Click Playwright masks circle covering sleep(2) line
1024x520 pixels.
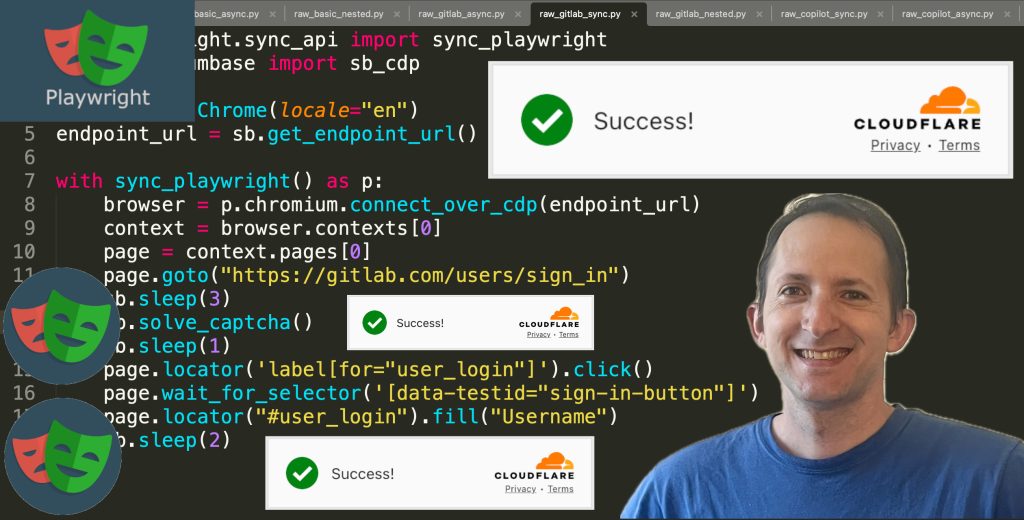63,457
